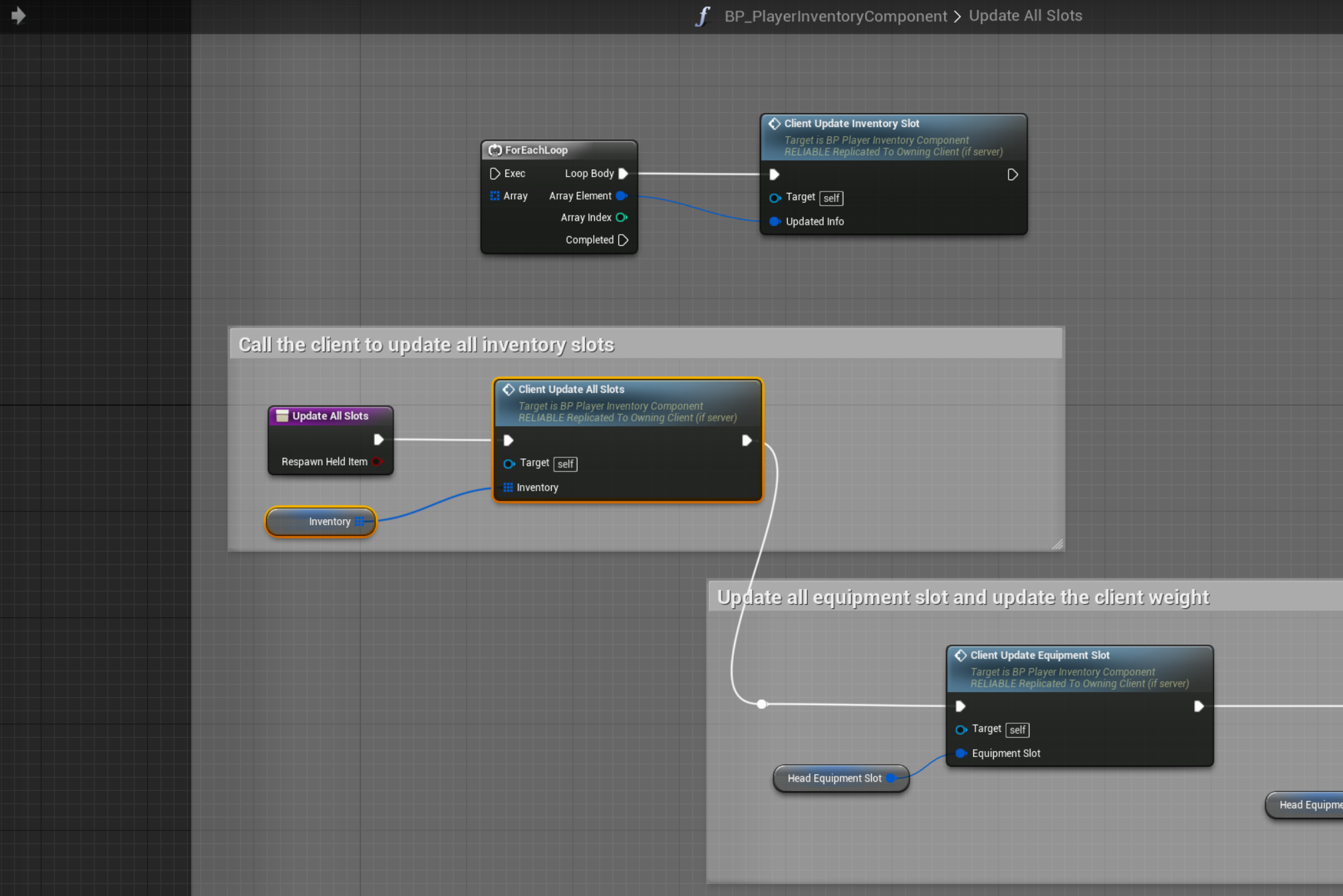Screen dimensions: 1343x896
Task: Click the Updated Info input pin
Action: (x=775, y=221)
